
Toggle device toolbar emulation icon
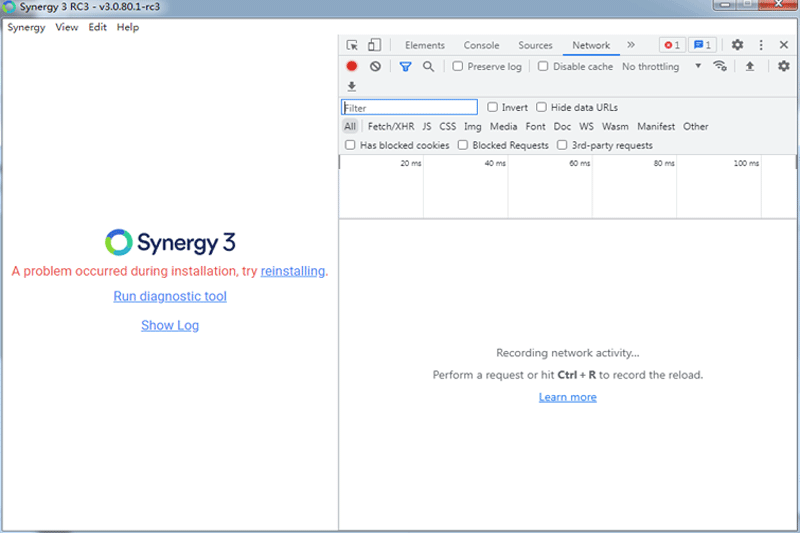374,45
